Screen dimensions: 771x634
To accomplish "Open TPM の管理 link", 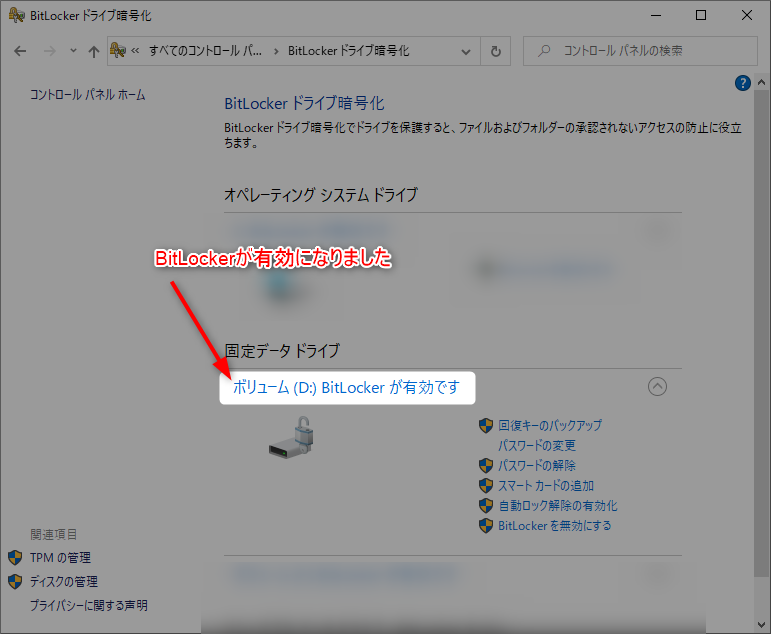I will 60,558.
